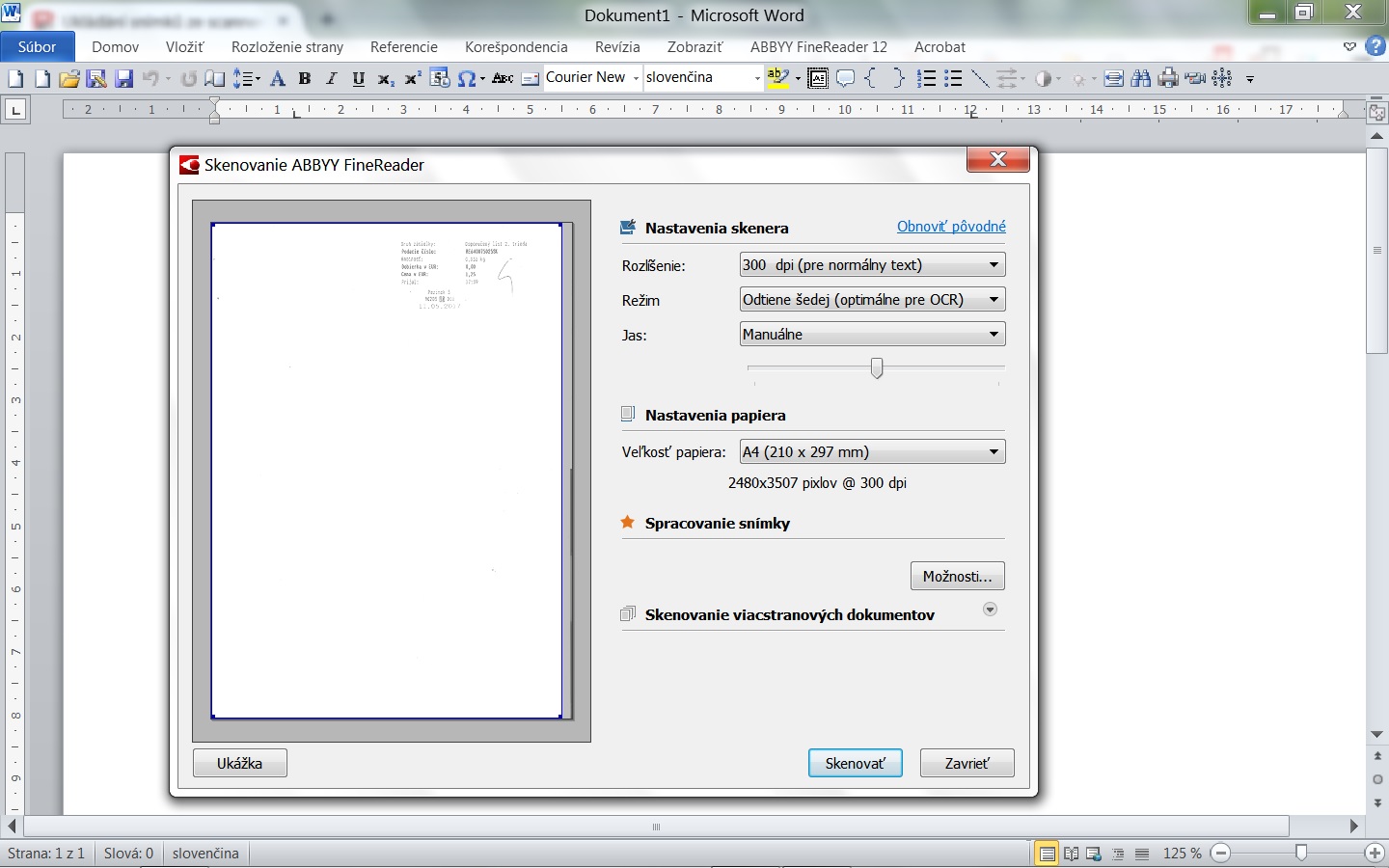
Task: Switch to Draft view in status bar
Action: [x=1142, y=854]
